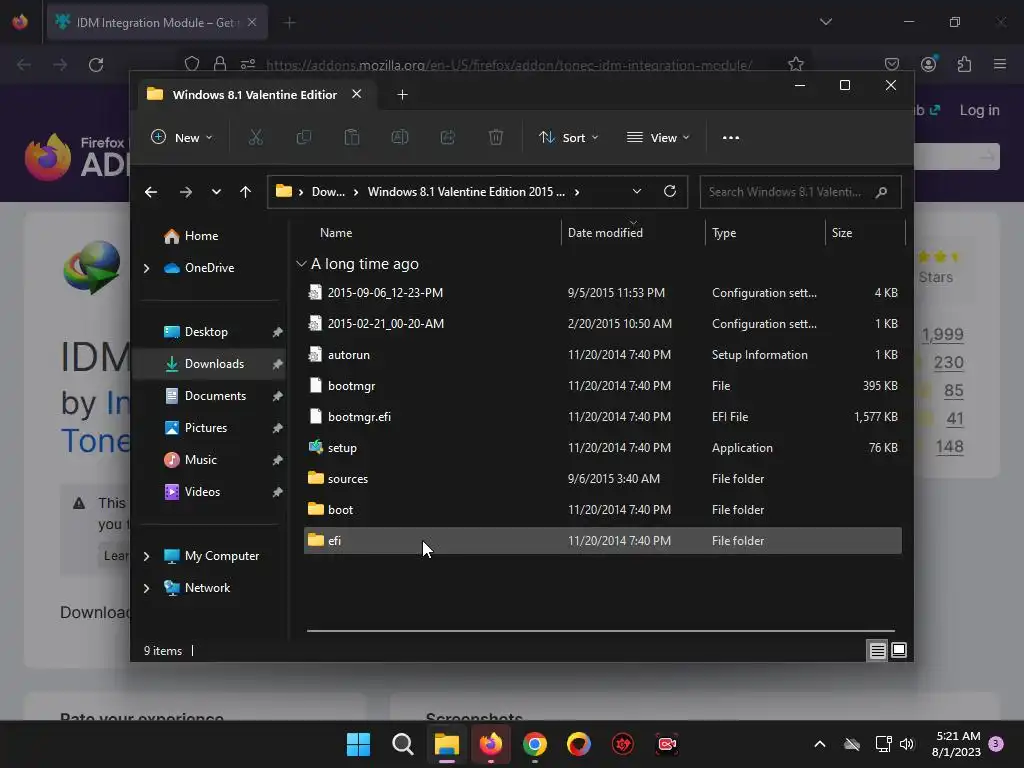Click the 1,999 ratings count link
1024x768 pixels.
pyautogui.click(x=942, y=334)
